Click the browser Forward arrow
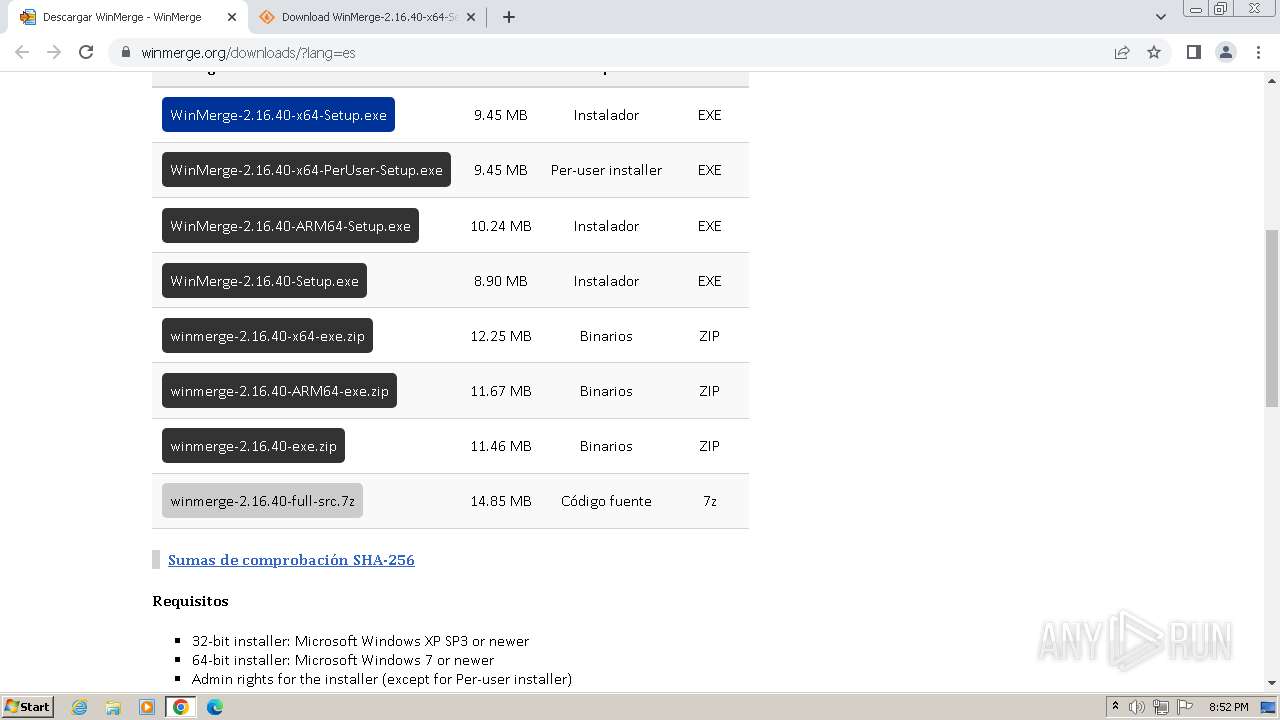1280x720 pixels. click(x=54, y=52)
